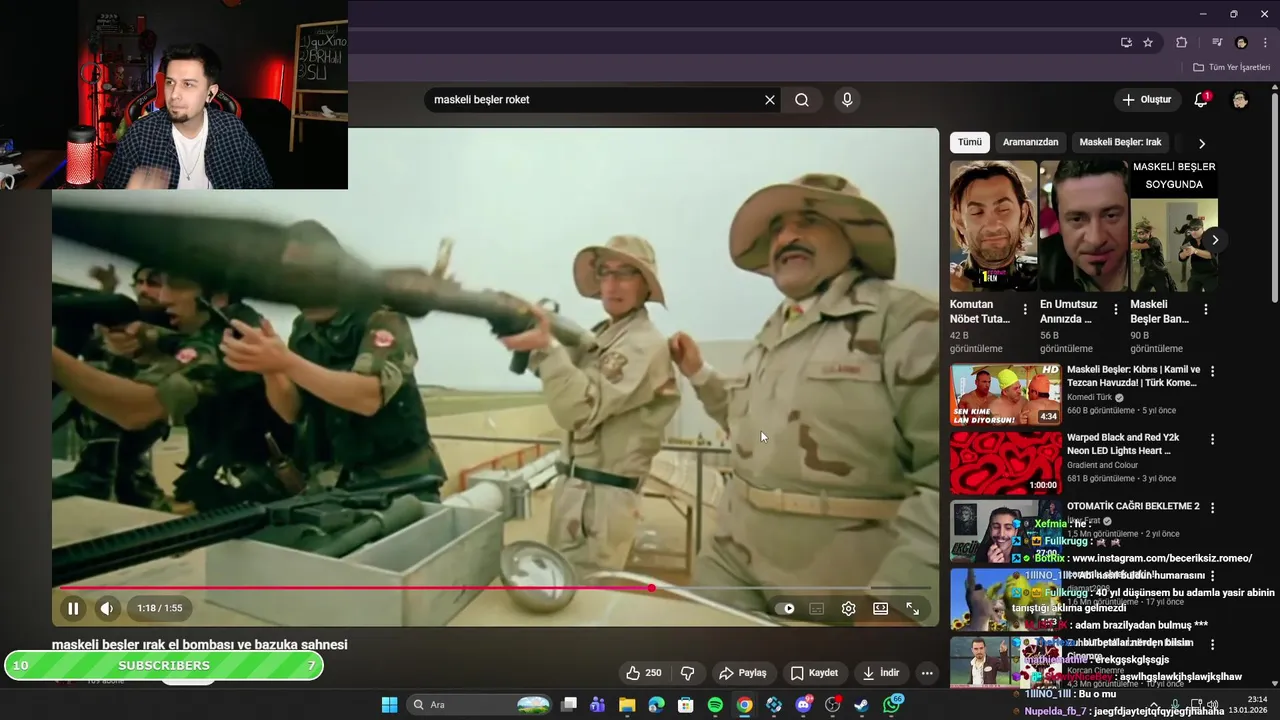The height and width of the screenshot is (720, 1280).
Task: Click the taskbar Ara search box
Action: tap(480, 705)
